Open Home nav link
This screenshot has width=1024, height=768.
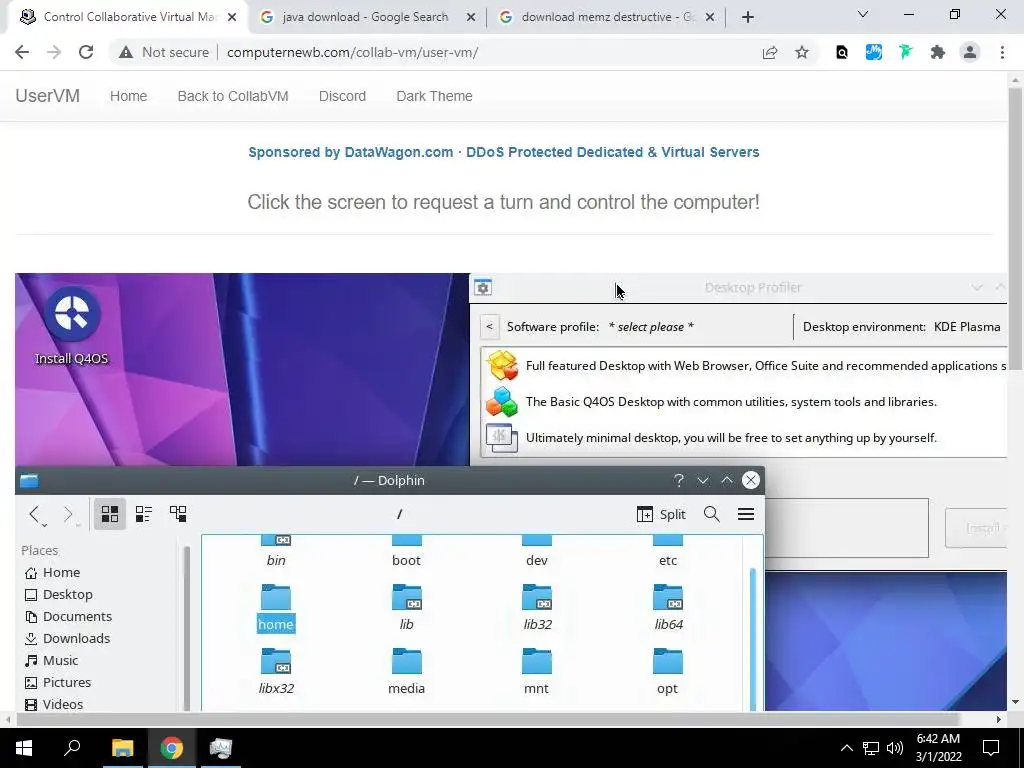click(x=129, y=96)
